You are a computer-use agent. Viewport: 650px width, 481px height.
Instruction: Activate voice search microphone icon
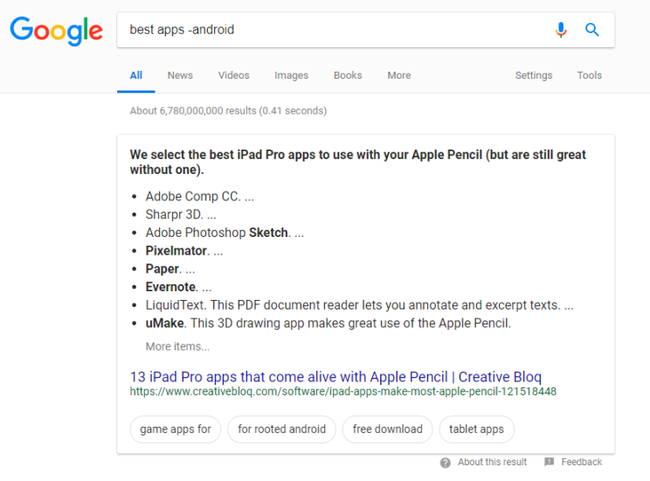[x=561, y=30]
